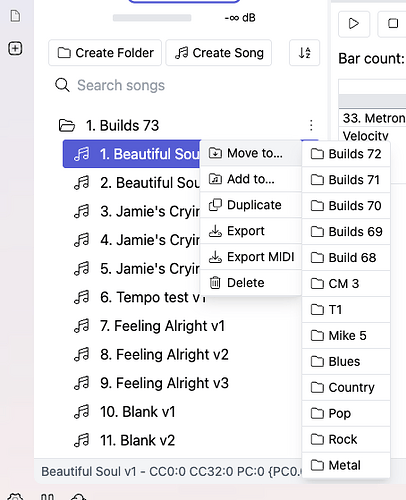Move the song to Builds 72 folder

click(346, 154)
